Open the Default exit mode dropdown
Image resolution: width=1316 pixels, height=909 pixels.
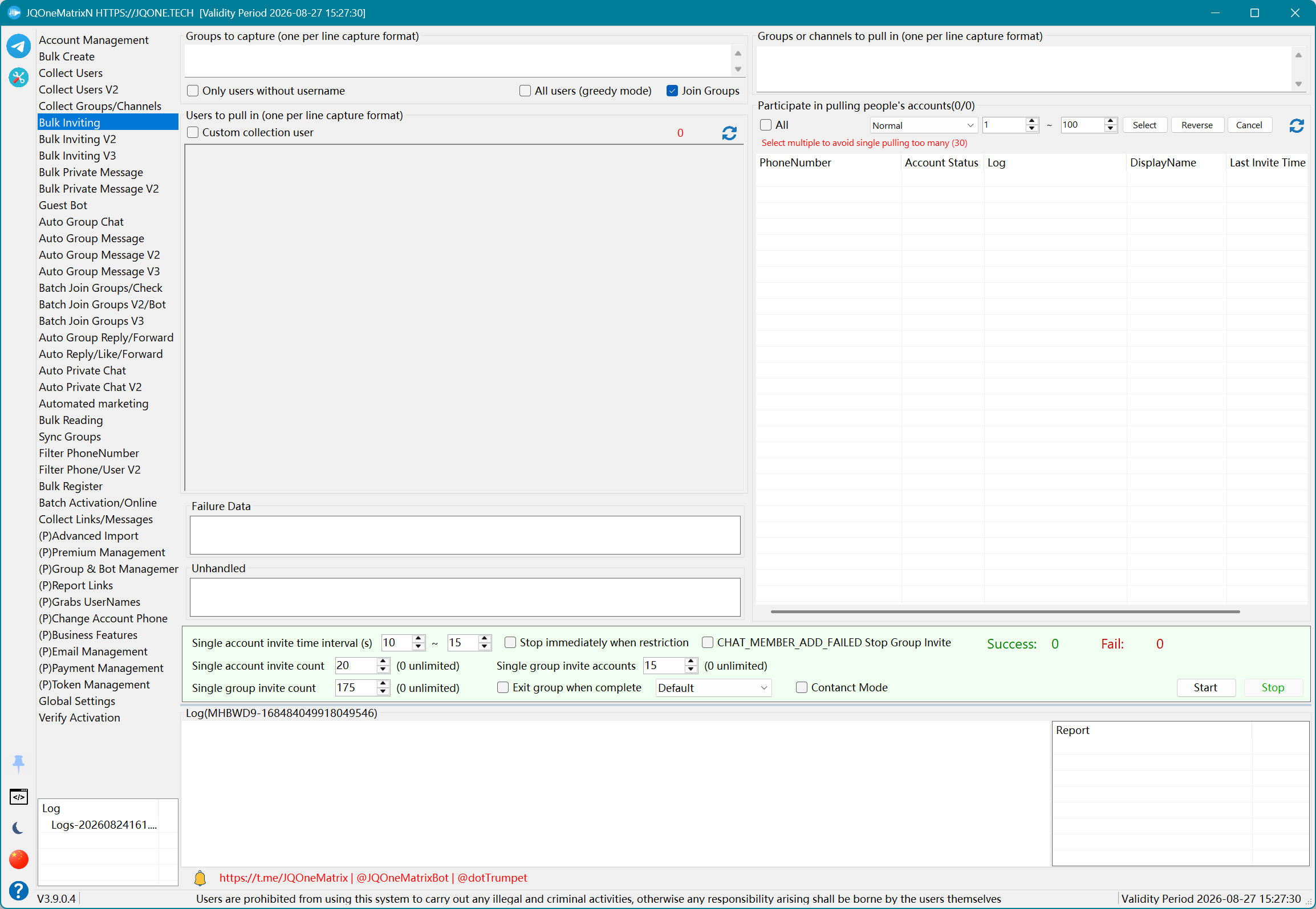[713, 688]
